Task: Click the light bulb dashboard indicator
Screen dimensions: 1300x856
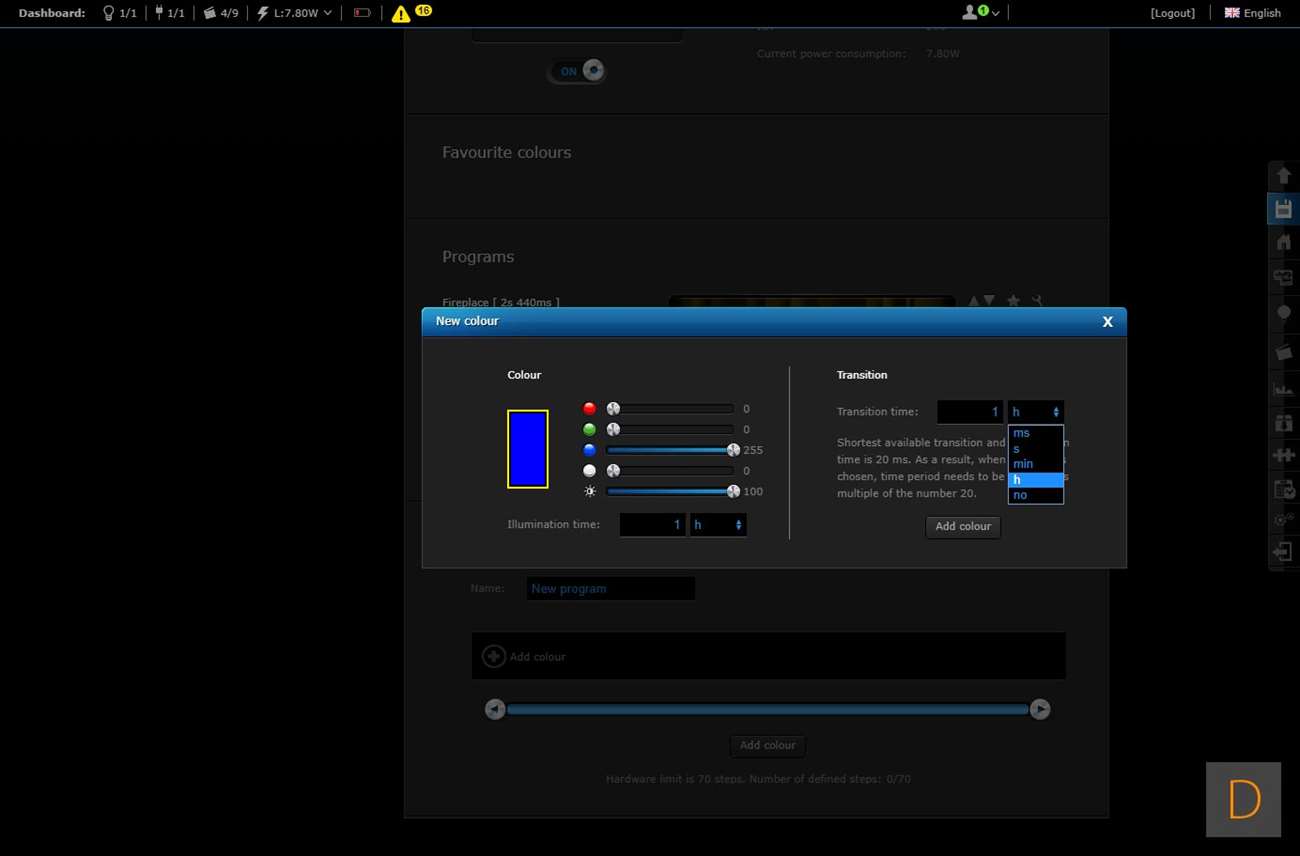Action: click(109, 13)
